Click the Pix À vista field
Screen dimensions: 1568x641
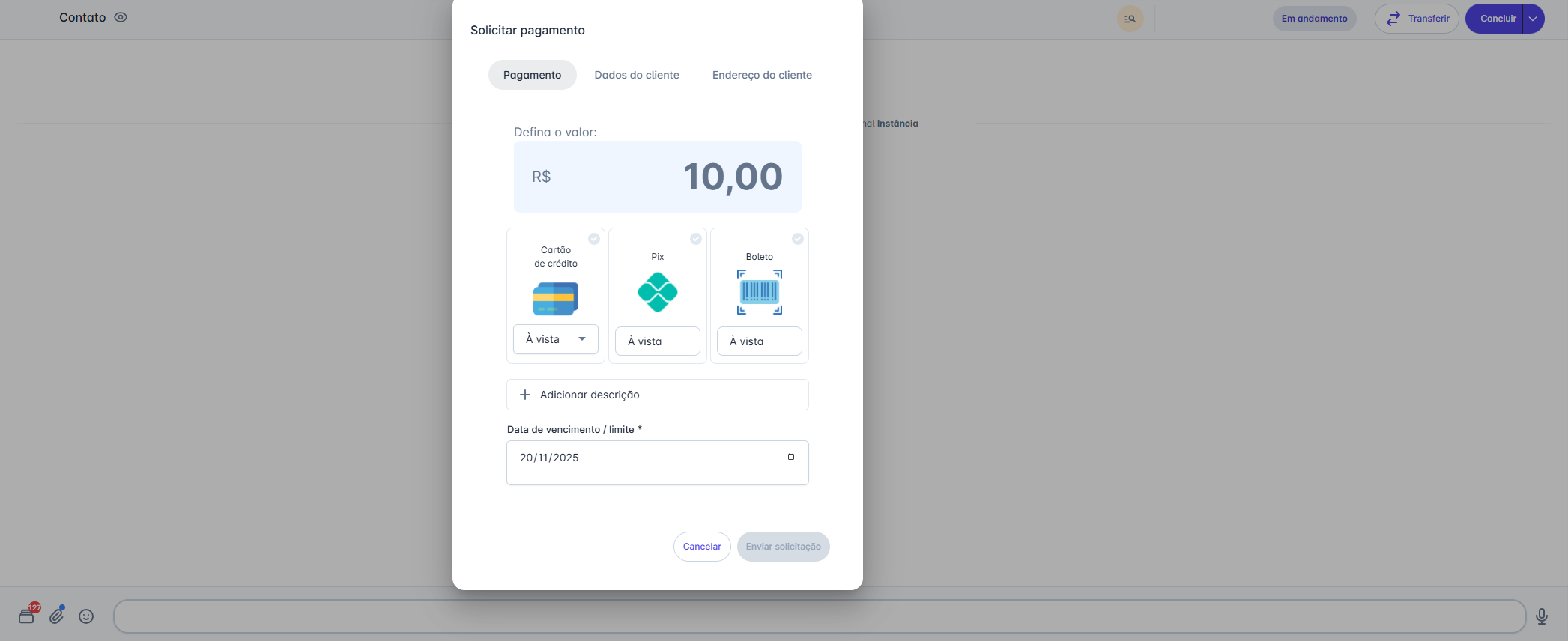(658, 341)
